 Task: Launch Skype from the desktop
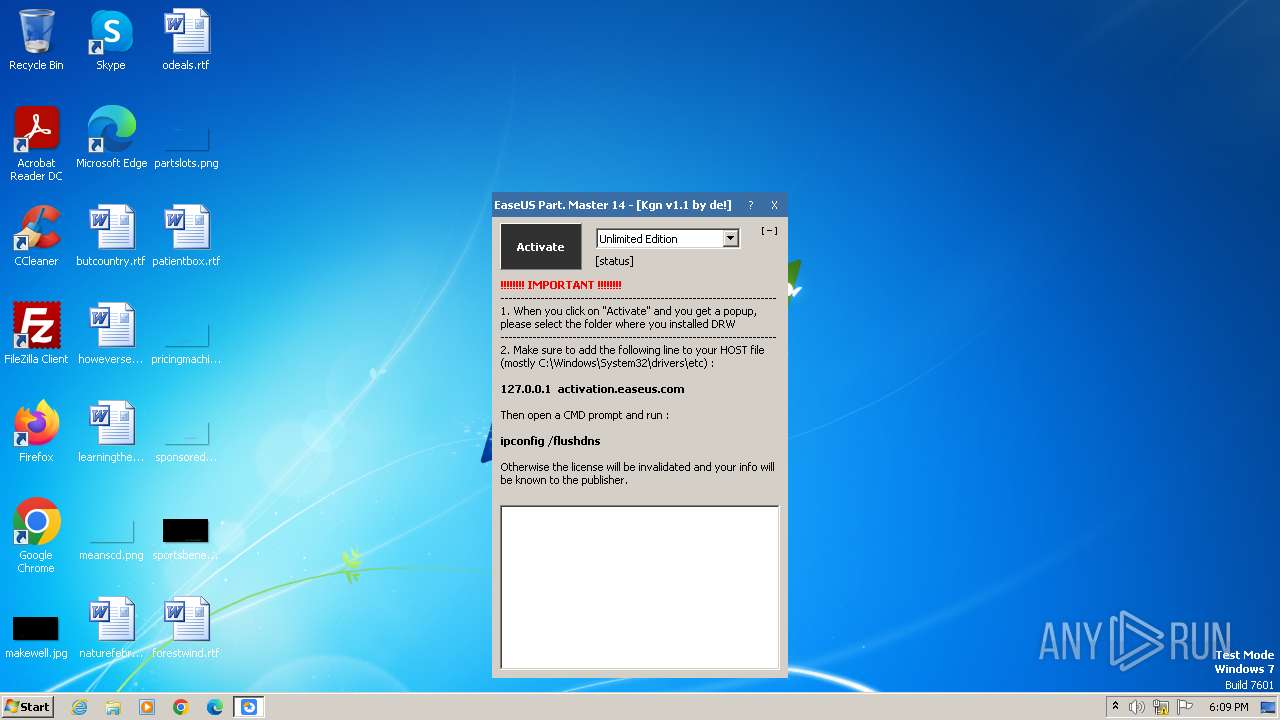(x=111, y=40)
